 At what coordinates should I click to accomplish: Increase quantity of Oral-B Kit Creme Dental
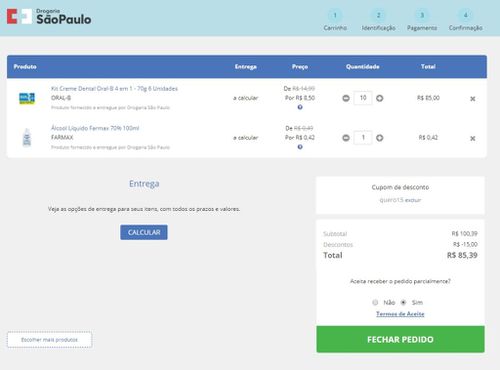click(x=380, y=98)
